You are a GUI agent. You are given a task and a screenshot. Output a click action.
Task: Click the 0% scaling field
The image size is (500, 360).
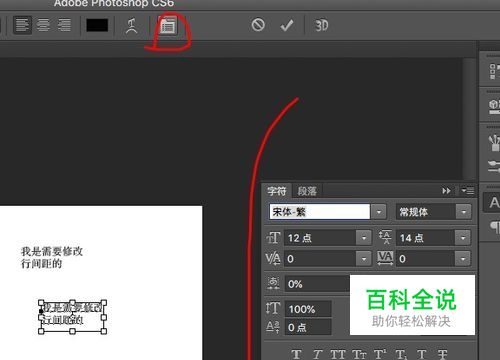(x=317, y=284)
